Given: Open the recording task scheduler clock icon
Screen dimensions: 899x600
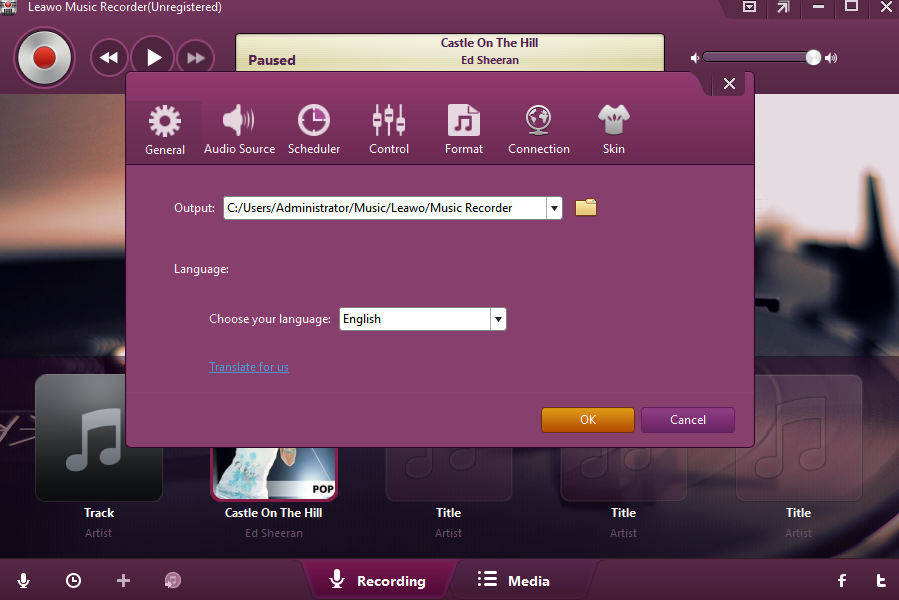Looking at the screenshot, I should pos(73,580).
